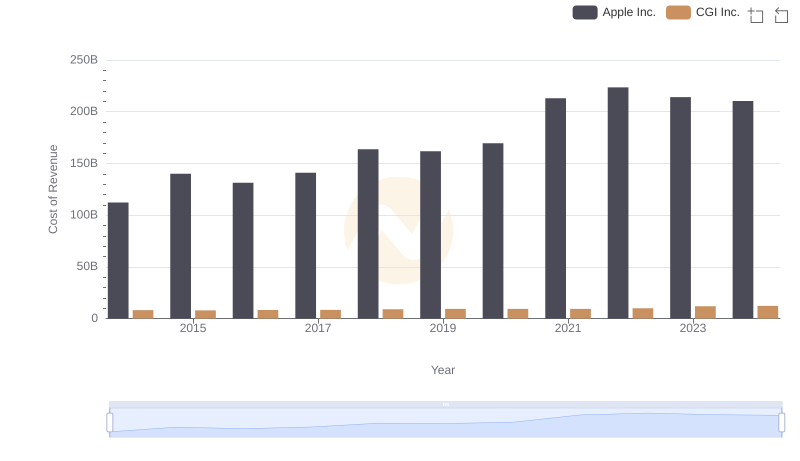
Task: Click the Apple bar for 2015
Action: (x=181, y=246)
